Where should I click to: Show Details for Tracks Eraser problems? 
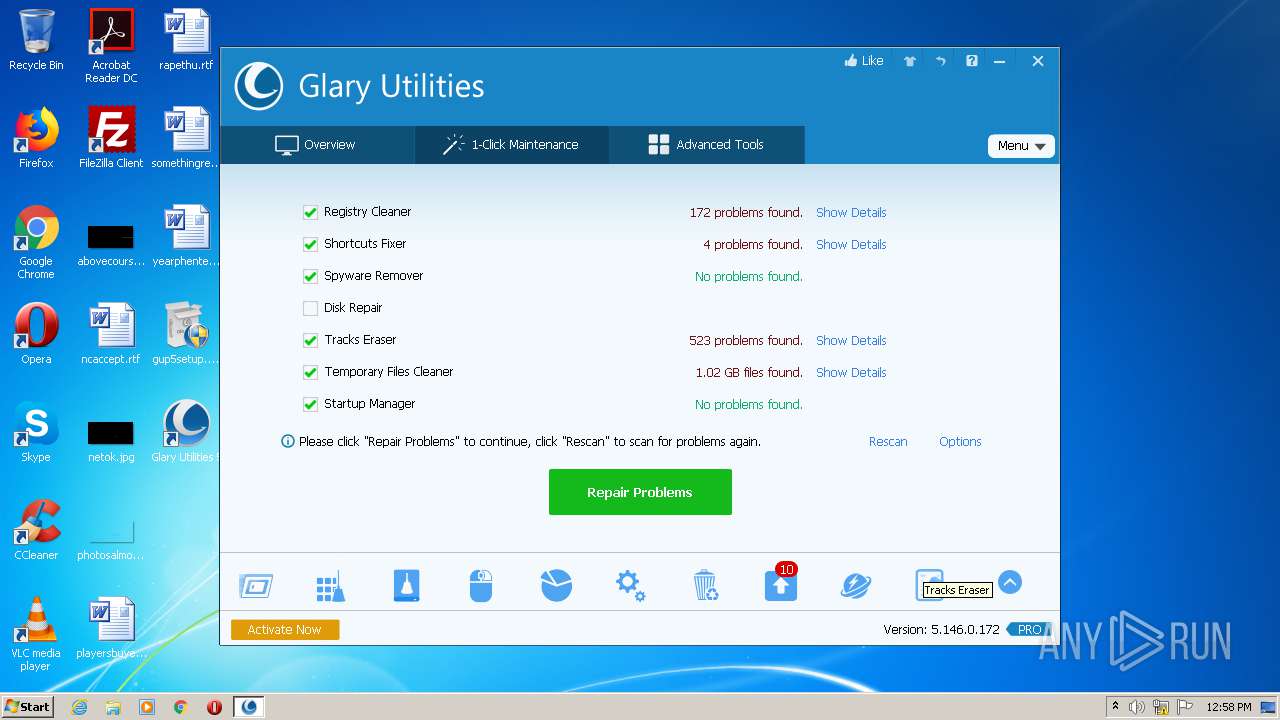(x=851, y=340)
